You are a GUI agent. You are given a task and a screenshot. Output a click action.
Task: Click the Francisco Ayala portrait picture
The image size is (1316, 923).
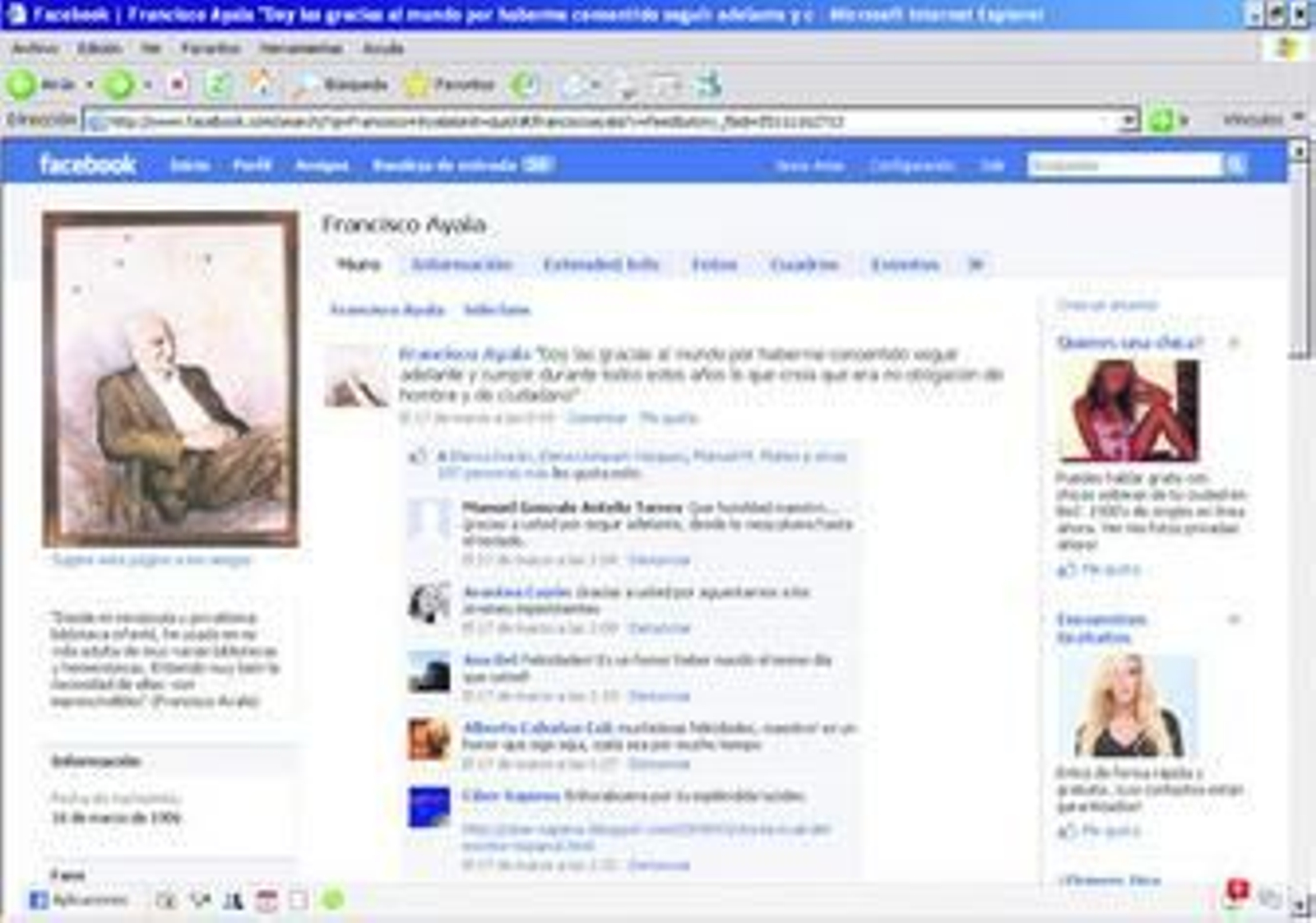(x=170, y=379)
